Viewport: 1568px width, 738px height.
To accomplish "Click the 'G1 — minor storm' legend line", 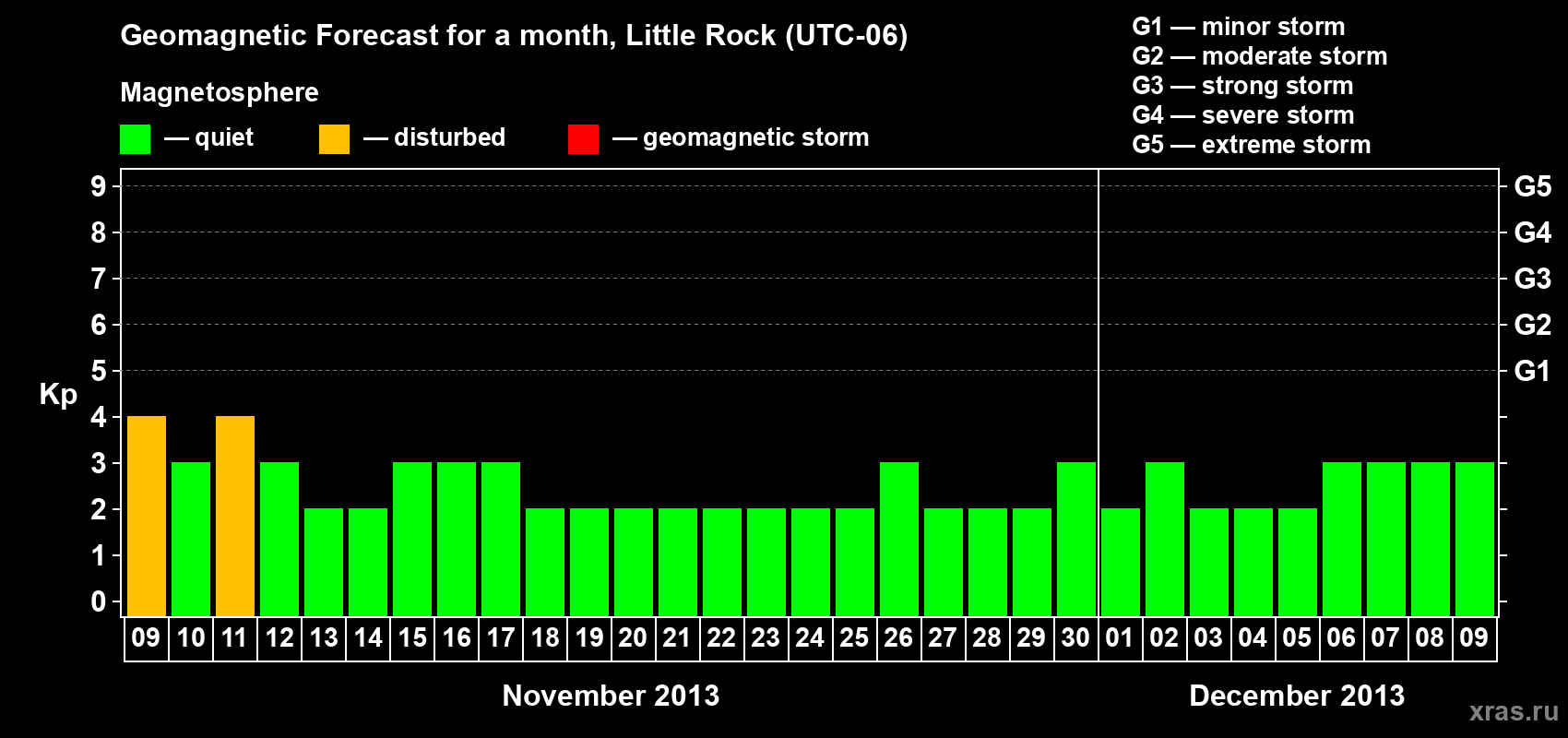I will pos(1239,27).
